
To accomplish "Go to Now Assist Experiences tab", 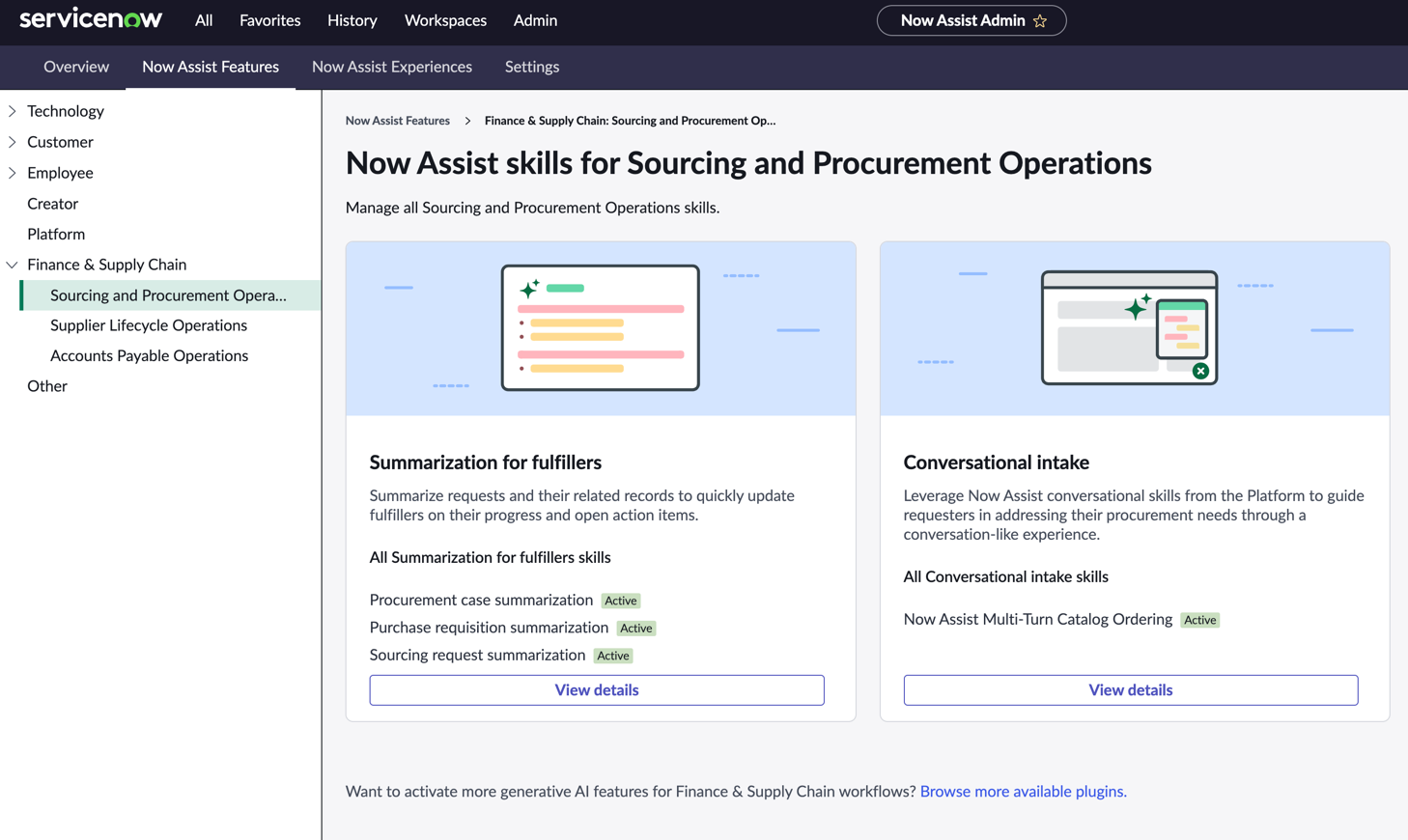I will tap(392, 67).
